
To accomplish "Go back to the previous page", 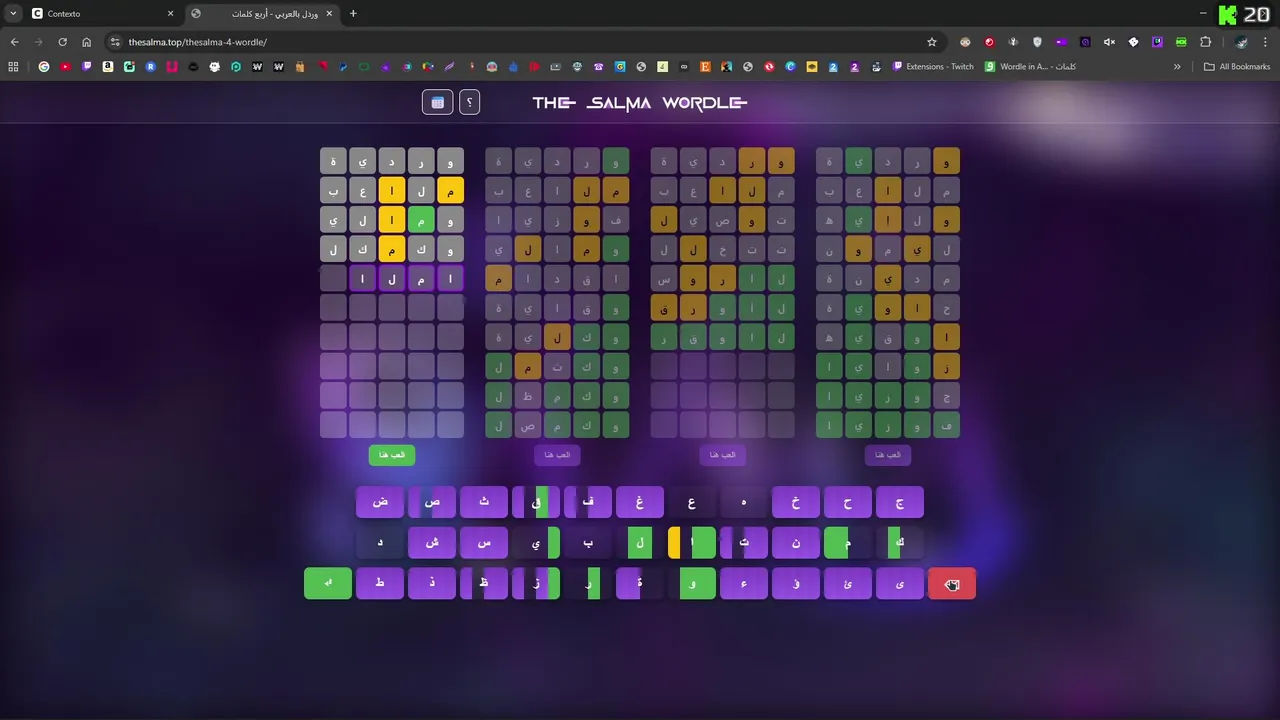I will 14,42.
